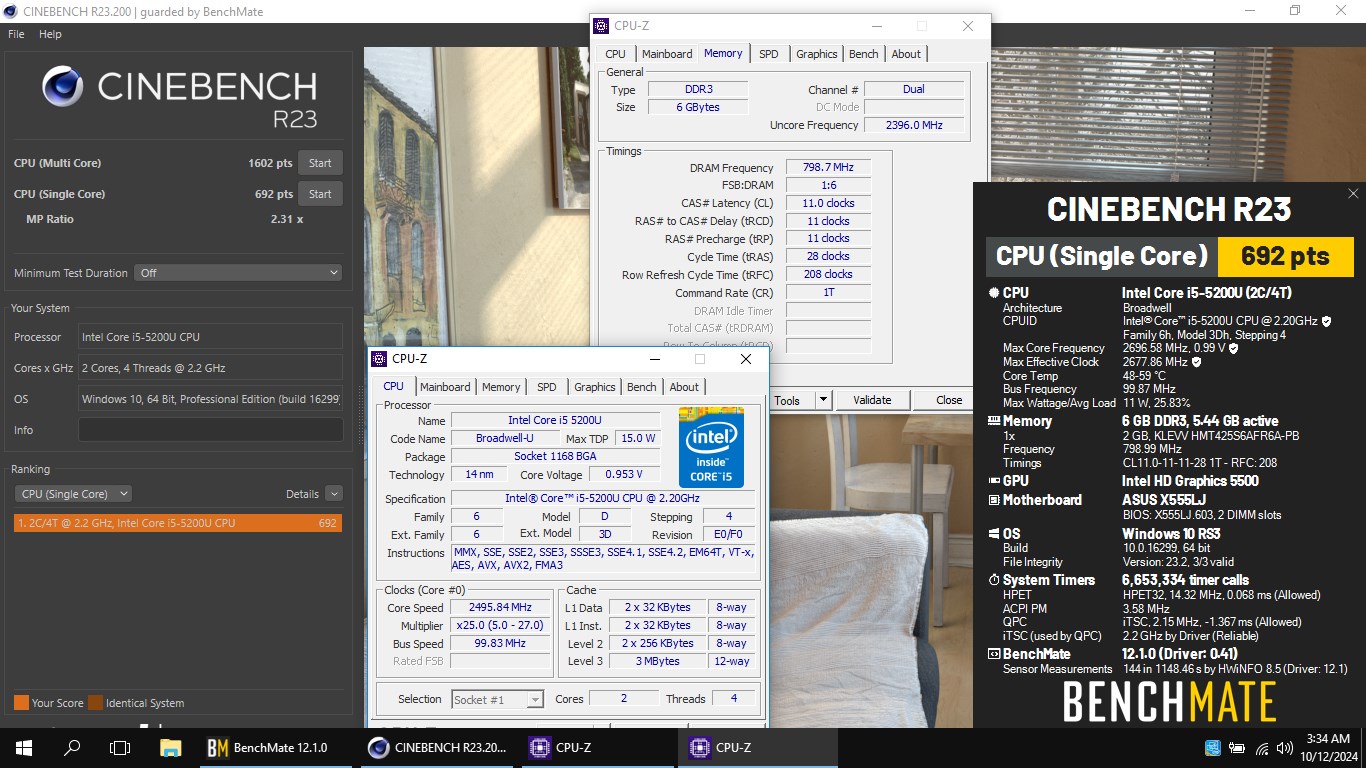
Task: Click the CPU chip icon in BenchMate overlay
Action: click(x=993, y=293)
